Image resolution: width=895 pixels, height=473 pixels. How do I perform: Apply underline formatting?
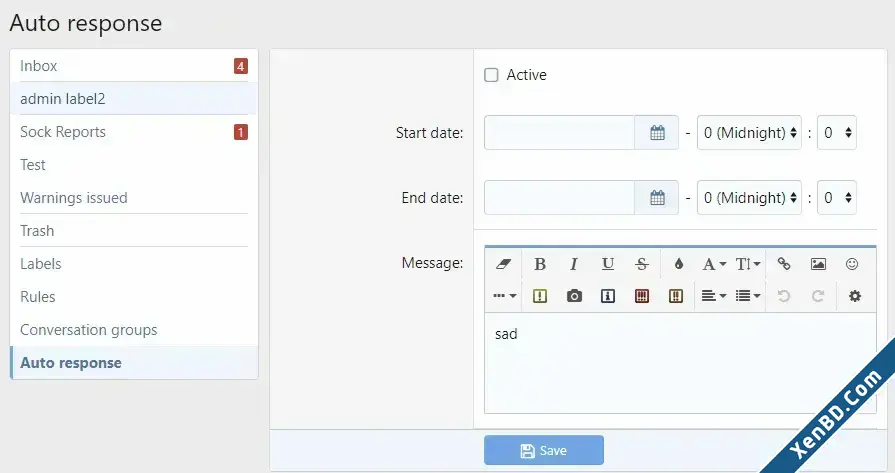point(608,264)
